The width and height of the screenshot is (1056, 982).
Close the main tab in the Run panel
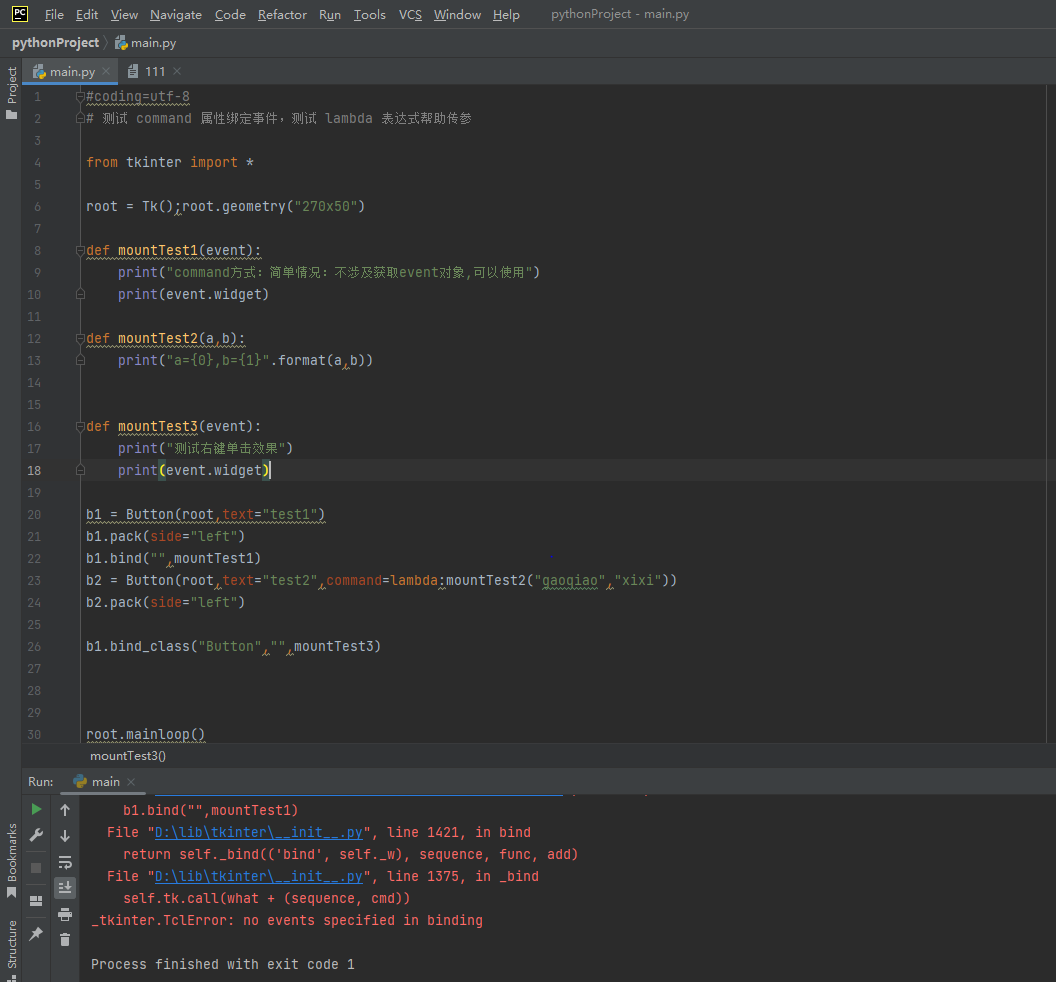point(131,781)
